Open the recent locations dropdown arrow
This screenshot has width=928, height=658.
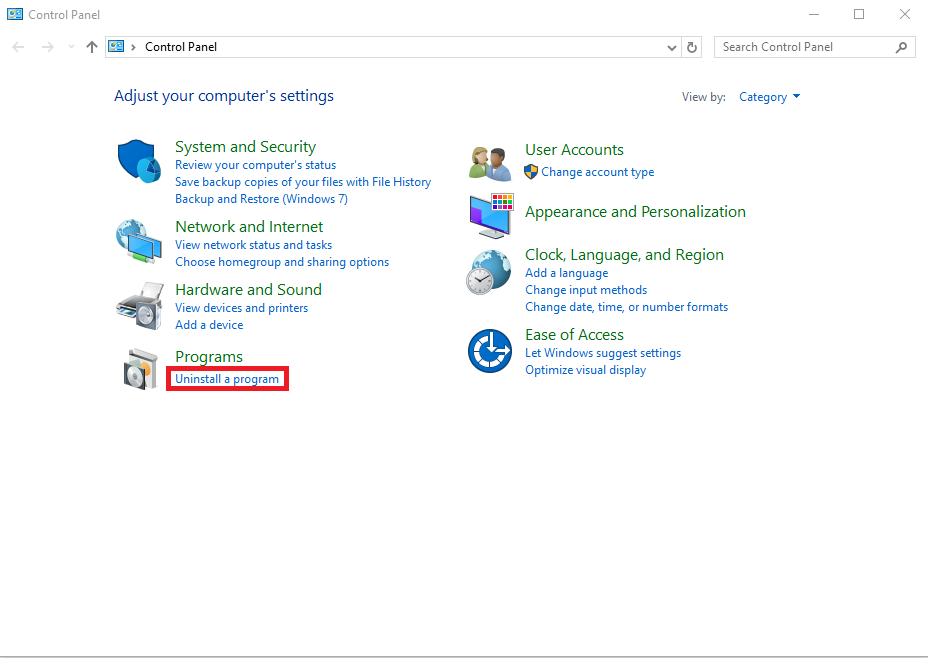[x=72, y=47]
